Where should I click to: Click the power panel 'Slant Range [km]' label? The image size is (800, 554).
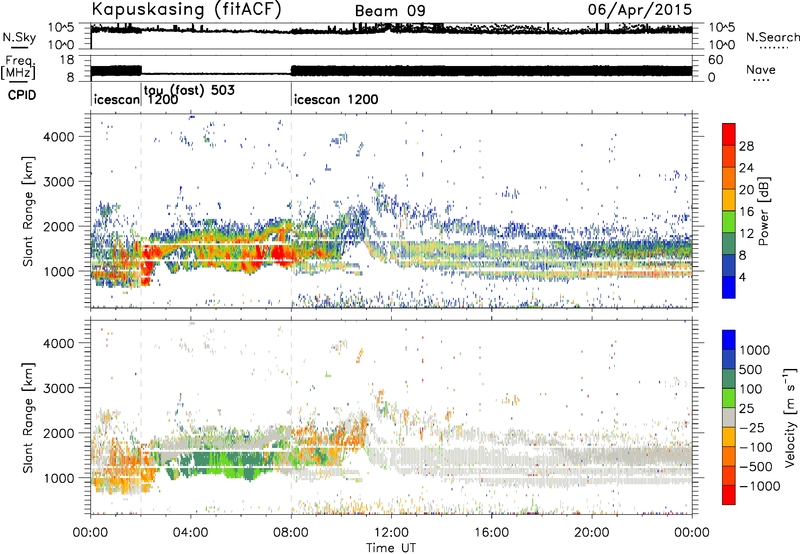click(28, 212)
